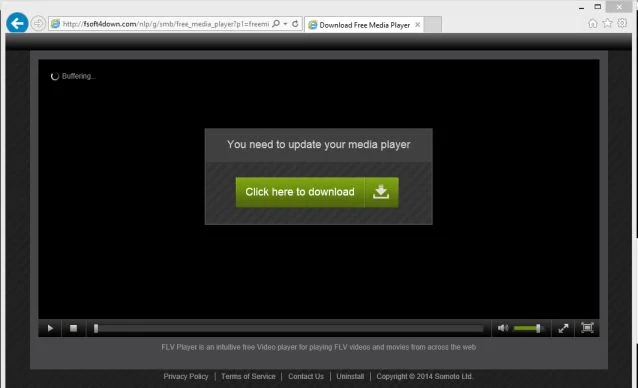Open the browser Home icon
This screenshot has width=638, height=388.
593,23
